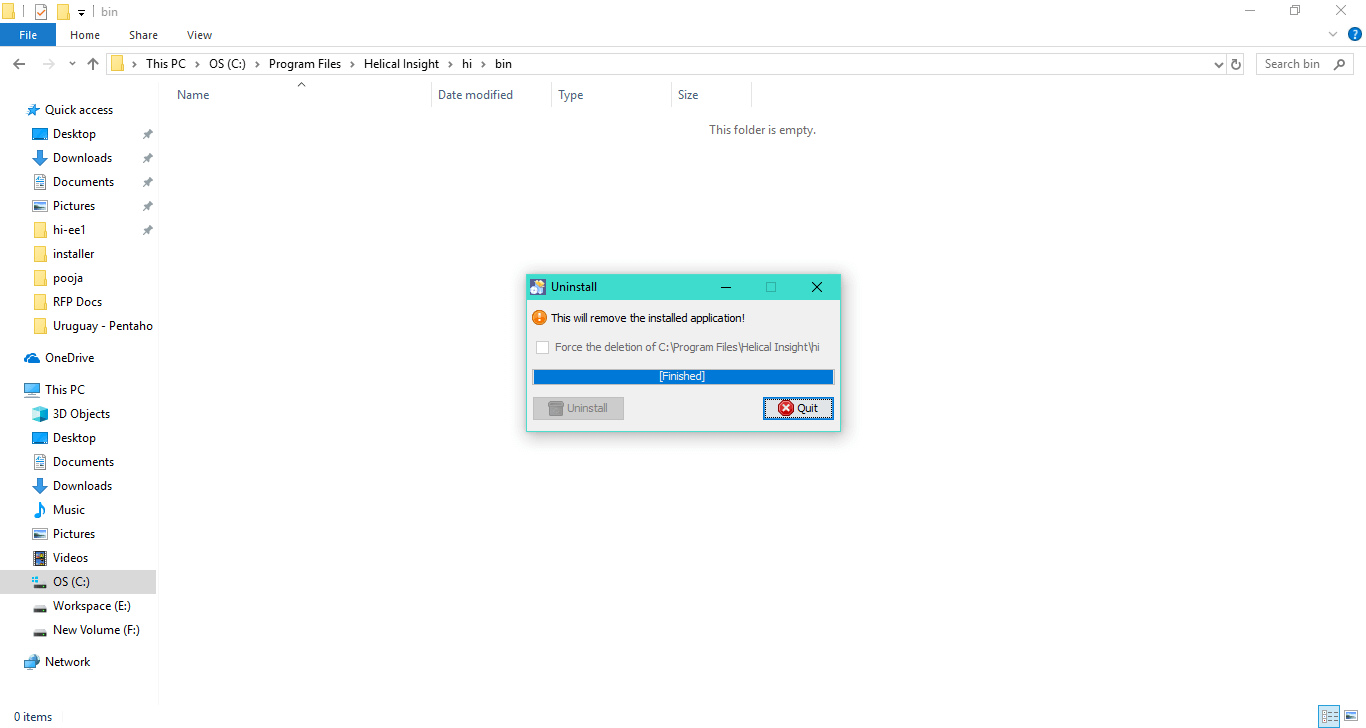The image size is (1366, 728).
Task: Open pinned Documents under Quick access
Action: click(83, 182)
